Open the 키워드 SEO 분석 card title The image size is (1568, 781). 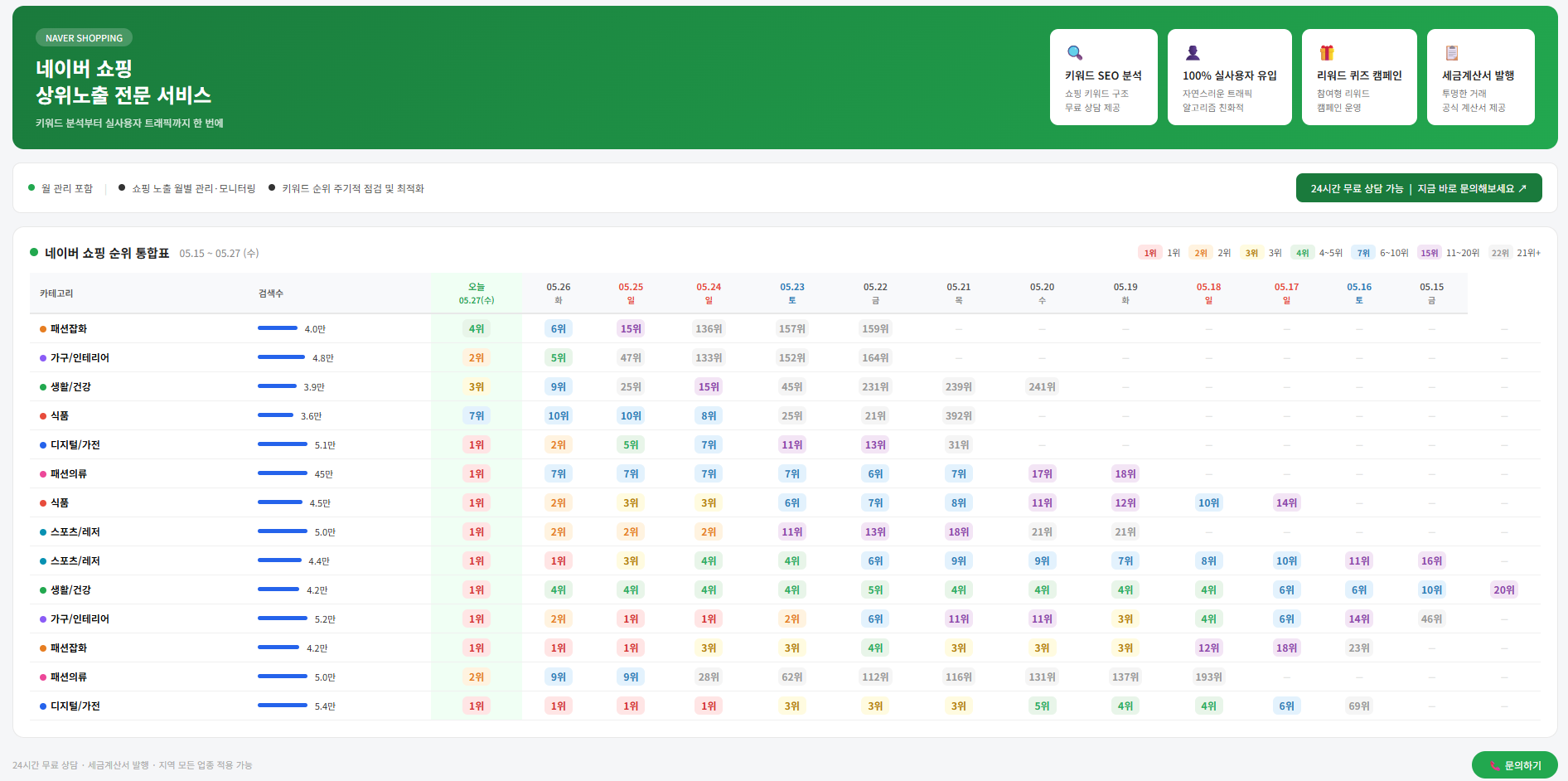[1103, 75]
